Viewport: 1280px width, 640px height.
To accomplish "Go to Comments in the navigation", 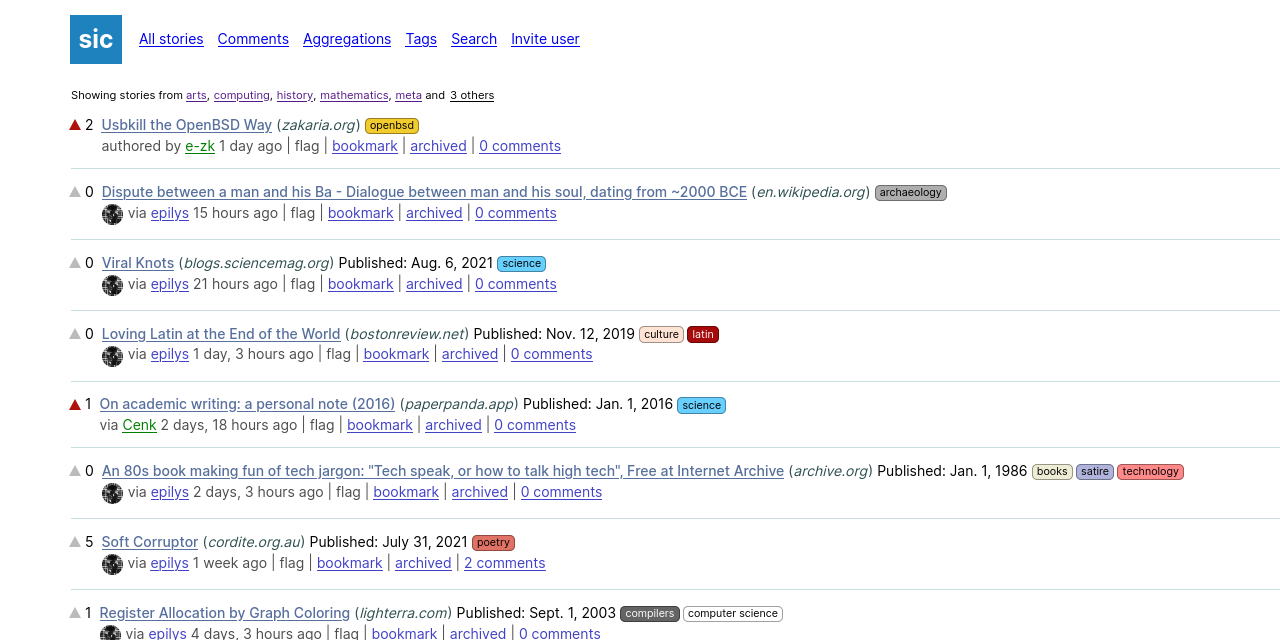I will tap(253, 39).
